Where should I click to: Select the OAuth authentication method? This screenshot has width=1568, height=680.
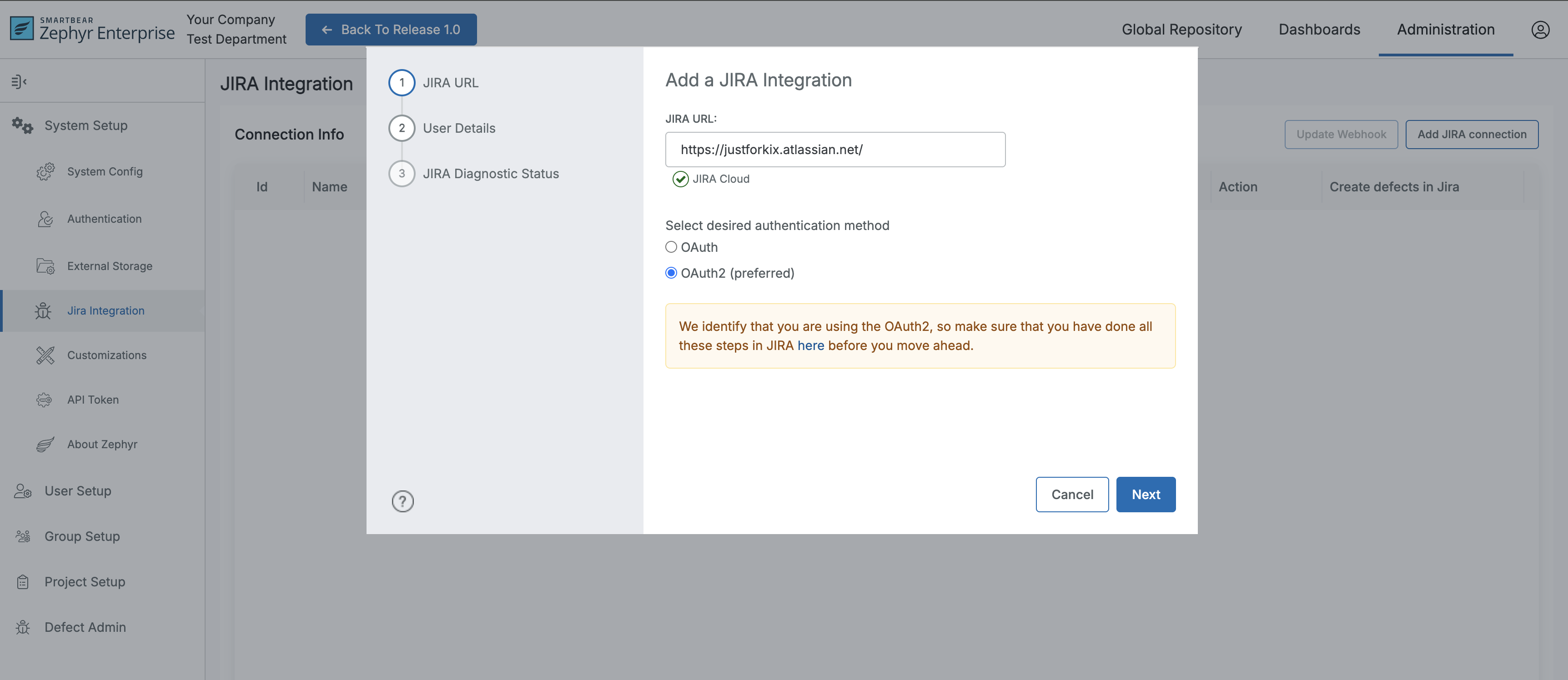click(x=671, y=247)
